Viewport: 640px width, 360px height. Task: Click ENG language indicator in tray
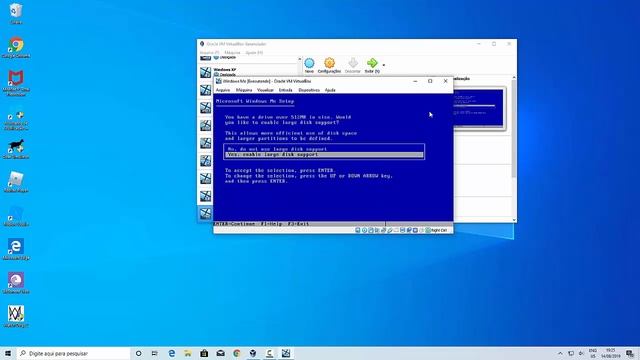pos(593,353)
